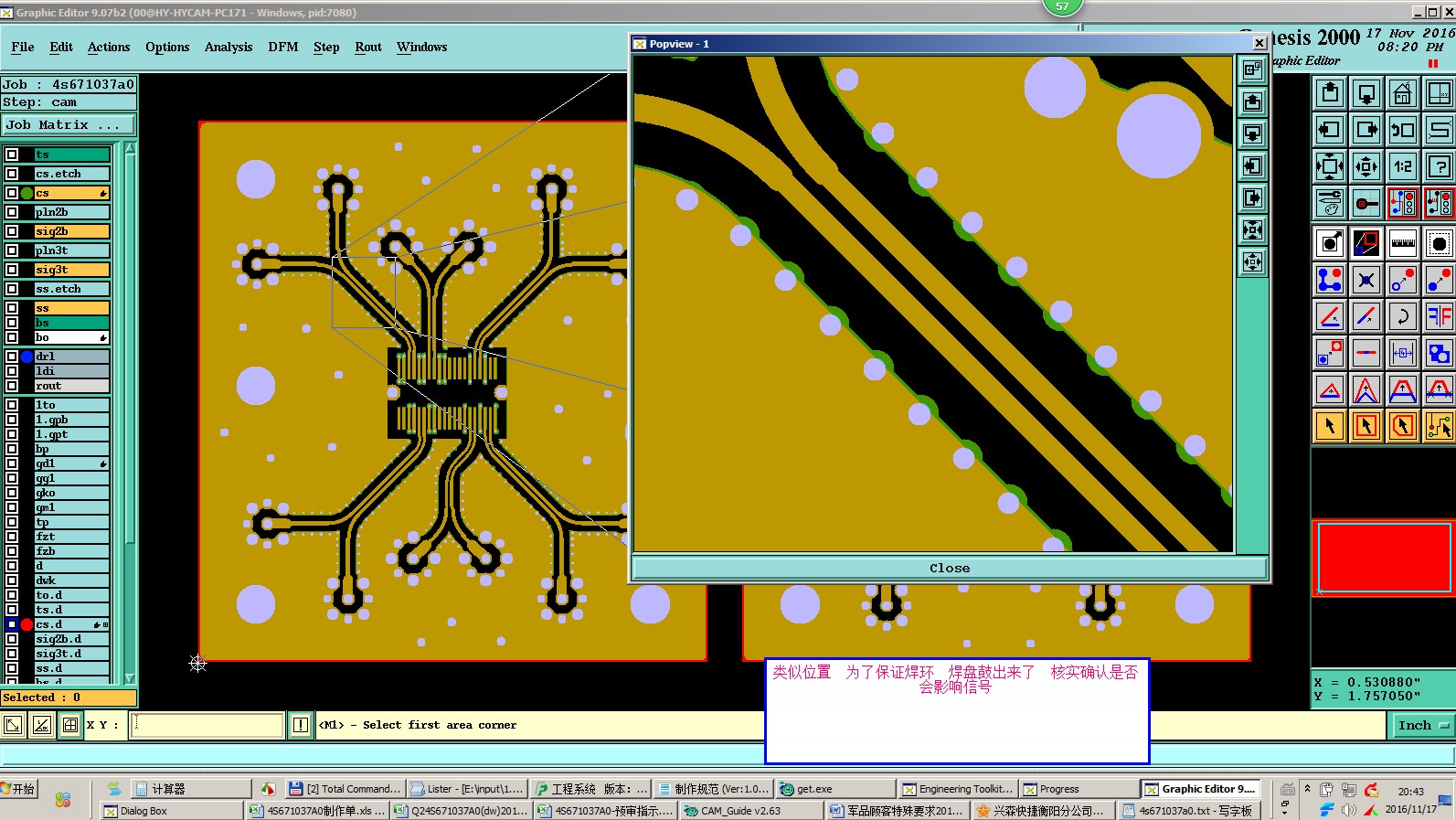1456x820 pixels.
Task: Click the pan left icon in the main toolbar
Action: (1330, 130)
